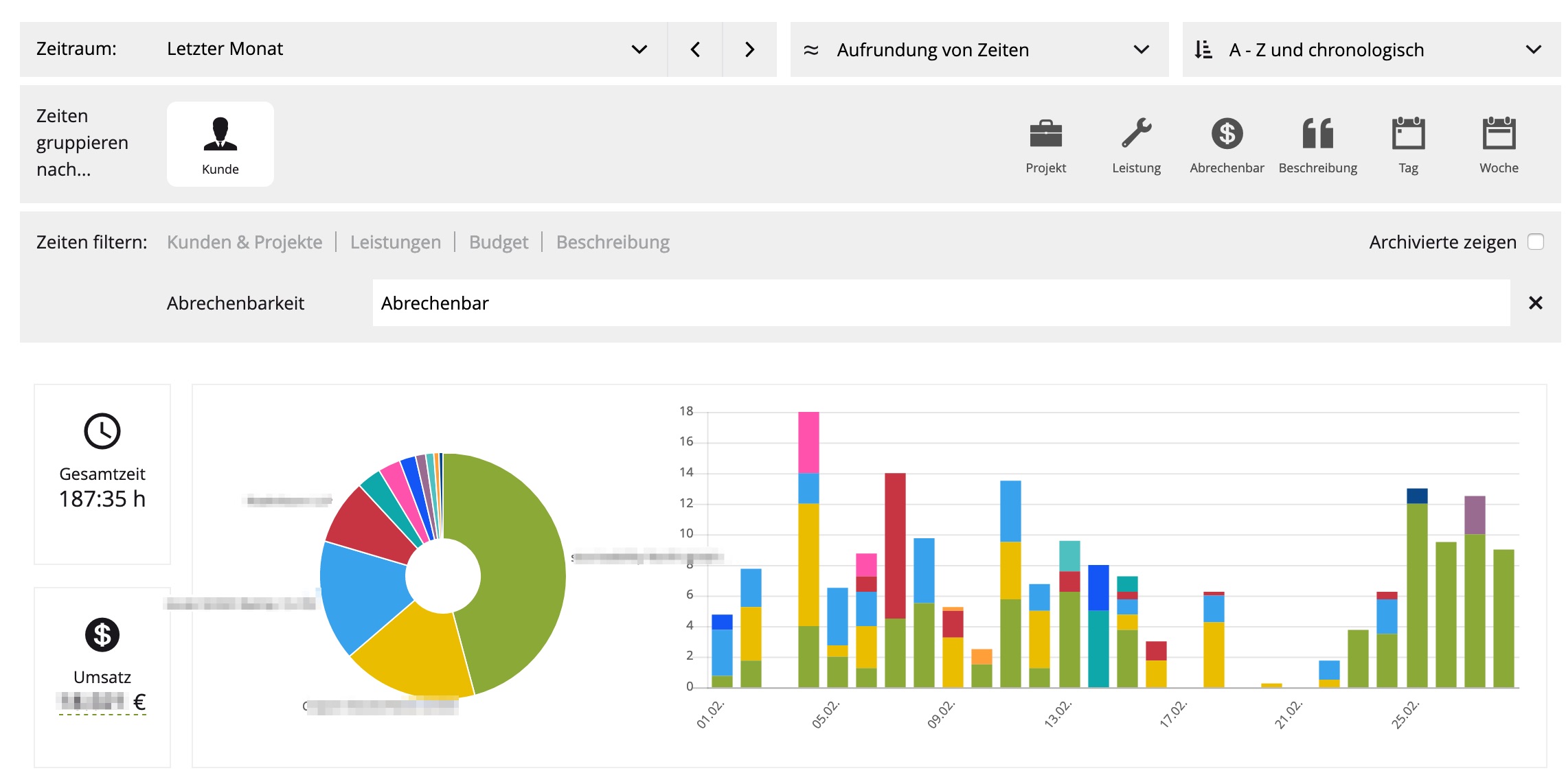Image resolution: width=1566 pixels, height=784 pixels.
Task: Open Kunden & Projekte filter tab
Action: pyautogui.click(x=245, y=242)
